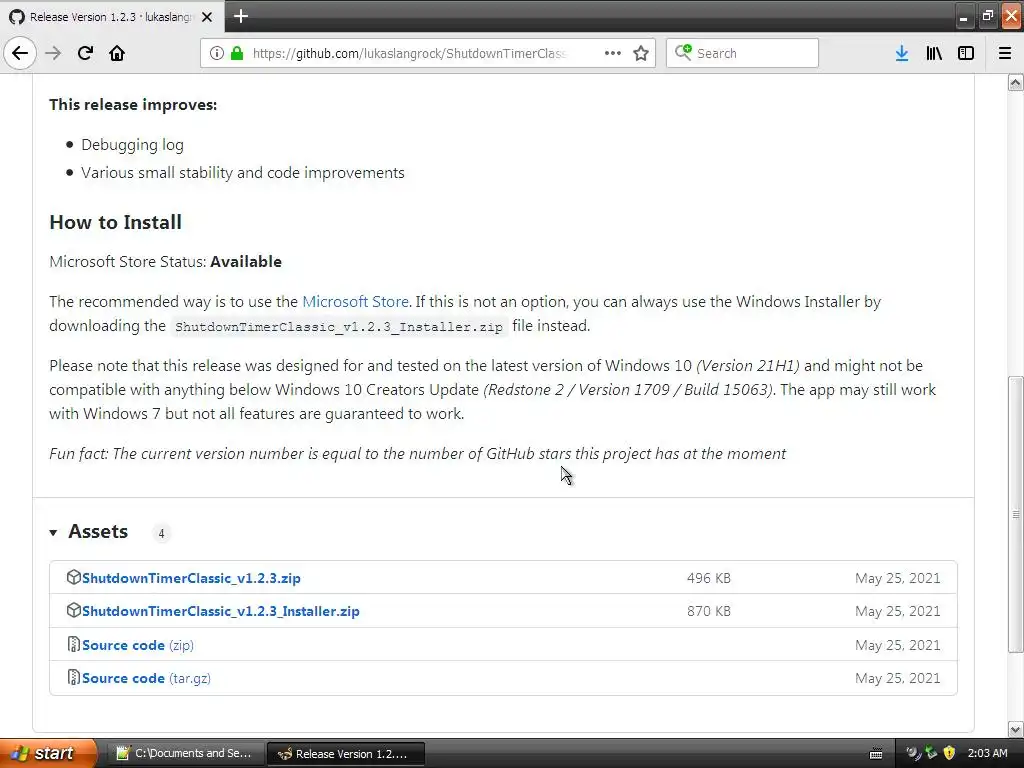The image size is (1024, 768).
Task: Collapse the Assets section triangle
Action: (x=53, y=533)
